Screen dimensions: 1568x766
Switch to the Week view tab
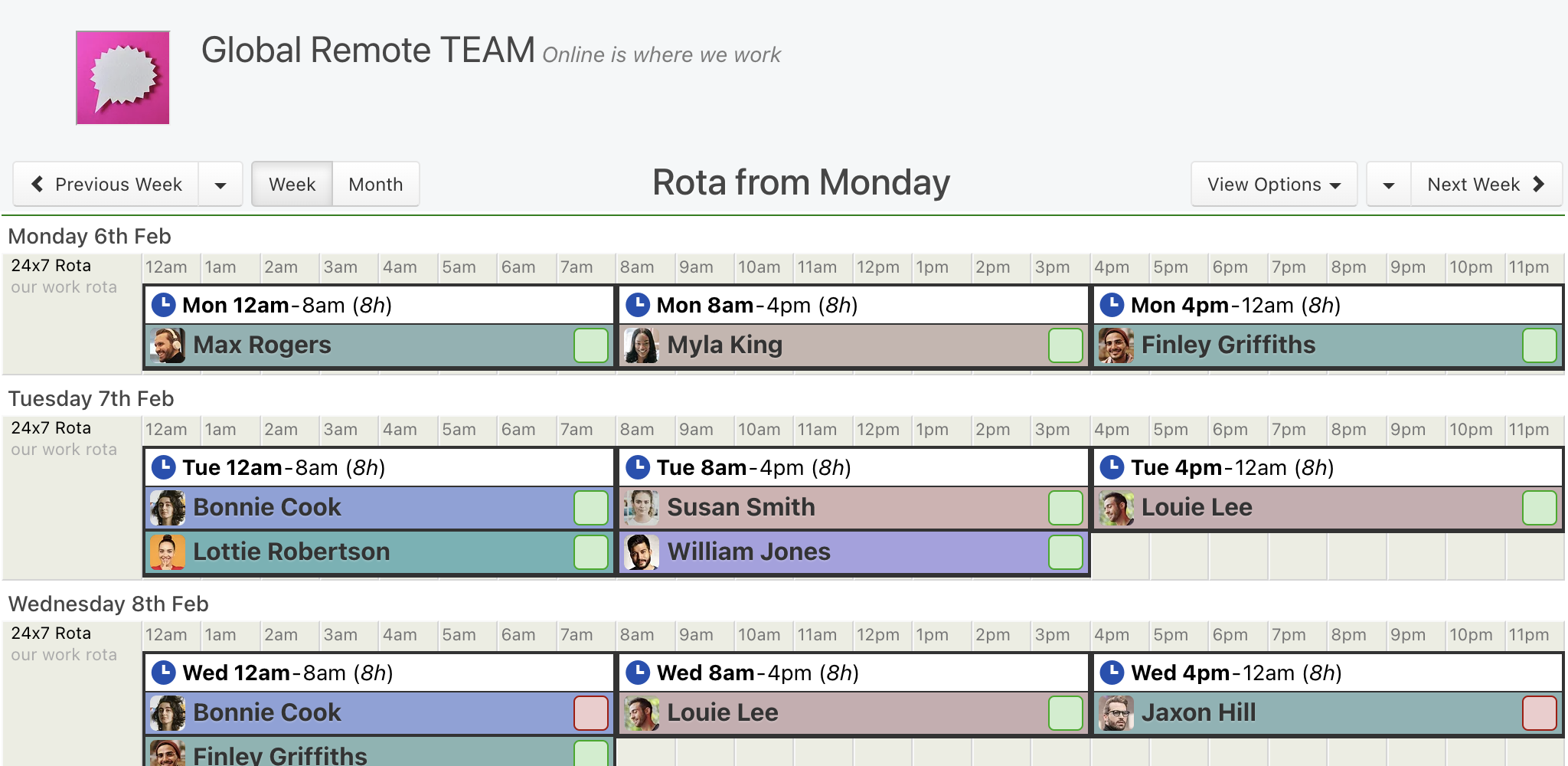click(x=292, y=185)
